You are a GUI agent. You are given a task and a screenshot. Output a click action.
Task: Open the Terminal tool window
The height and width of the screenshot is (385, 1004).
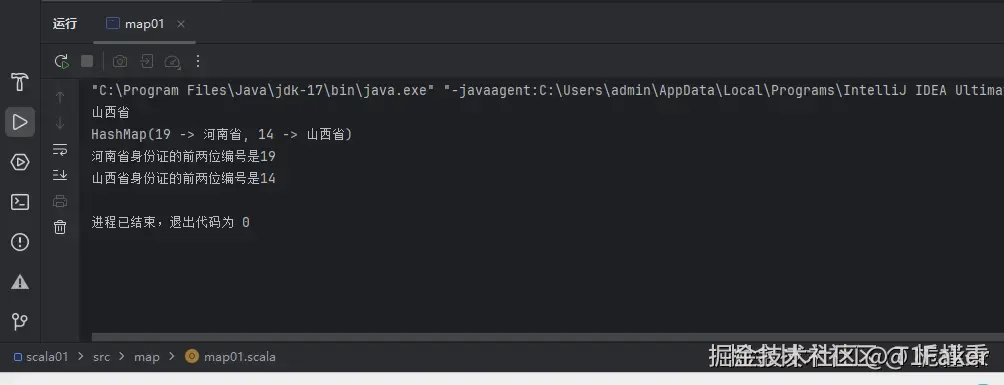coord(20,202)
